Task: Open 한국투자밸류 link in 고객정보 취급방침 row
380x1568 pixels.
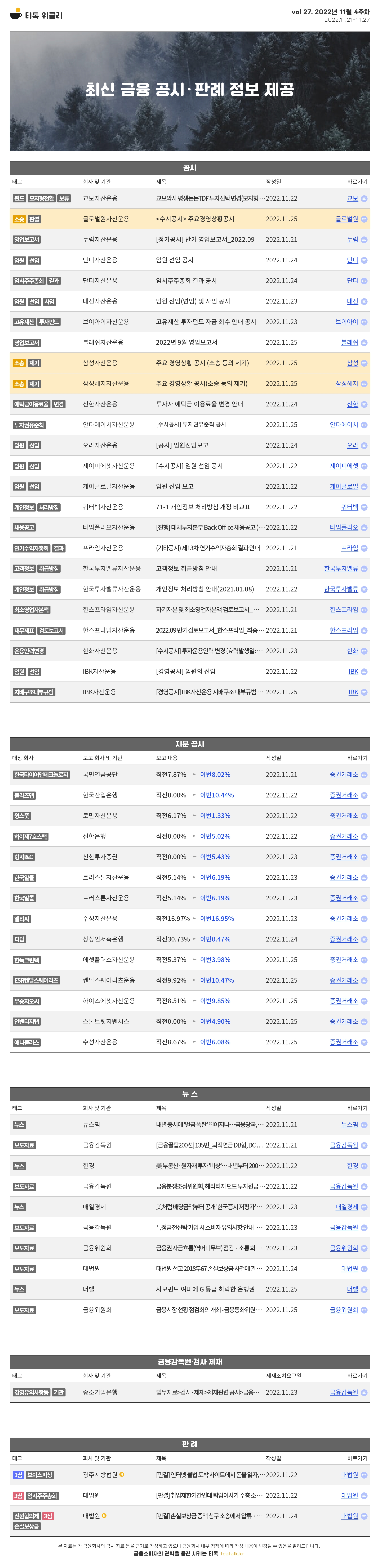Action: 341,569
